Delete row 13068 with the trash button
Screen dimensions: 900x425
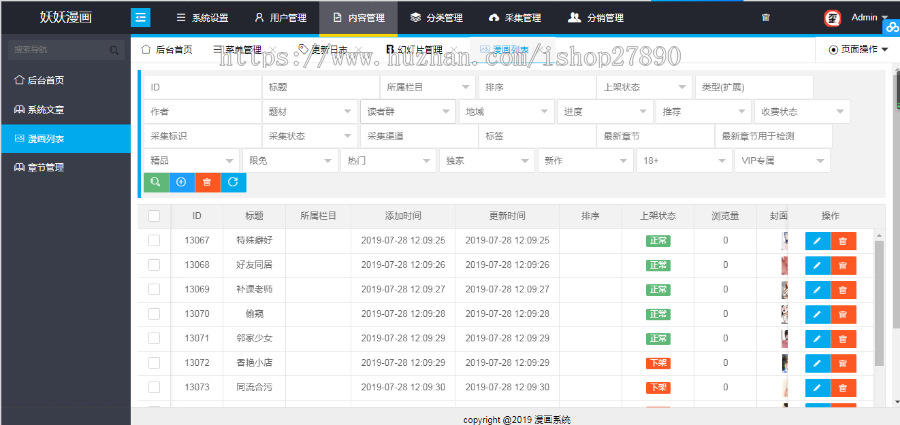[843, 265]
